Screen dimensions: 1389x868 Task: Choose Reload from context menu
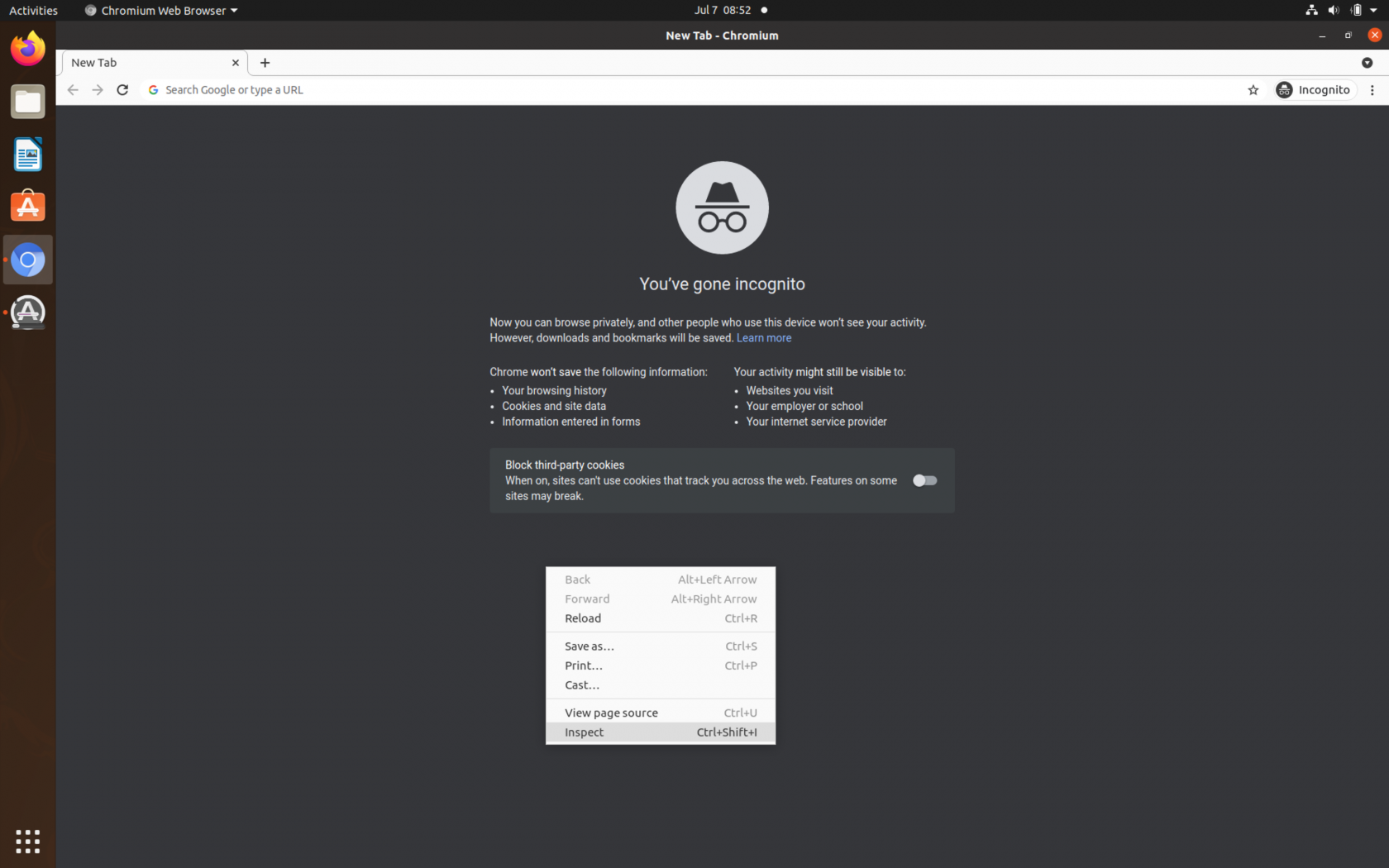661,618
